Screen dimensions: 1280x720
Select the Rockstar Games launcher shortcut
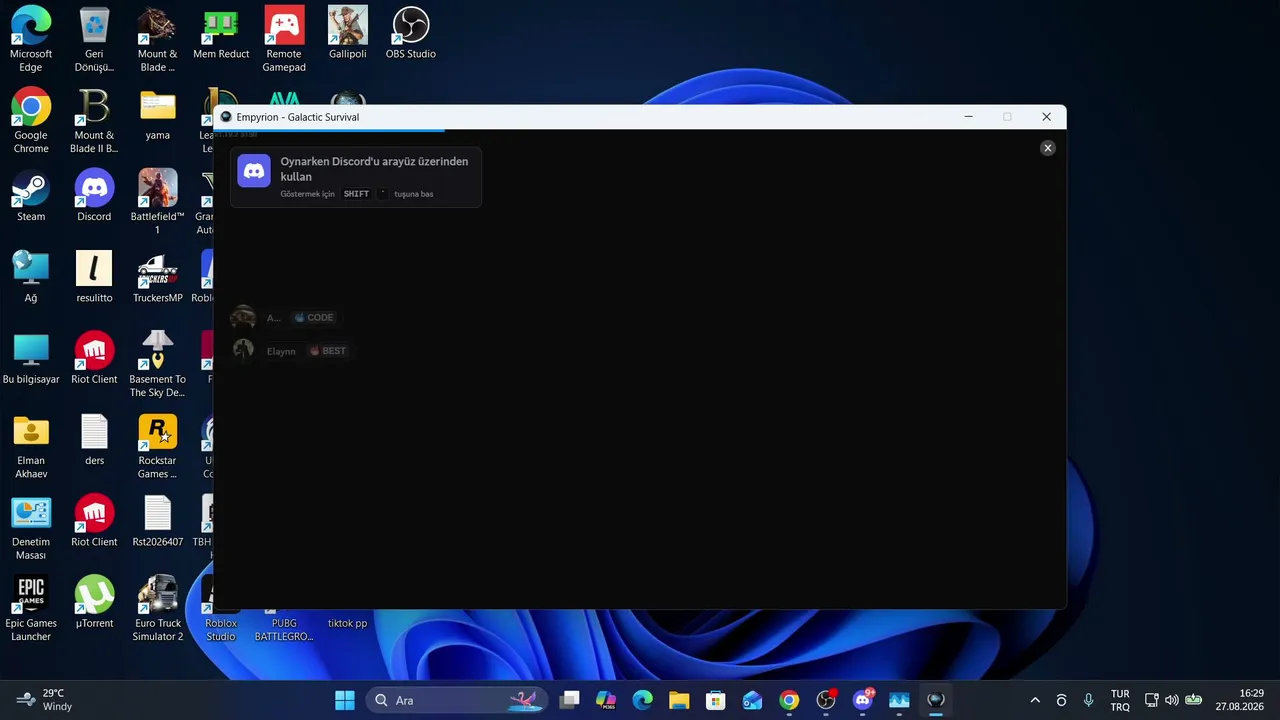(x=157, y=446)
